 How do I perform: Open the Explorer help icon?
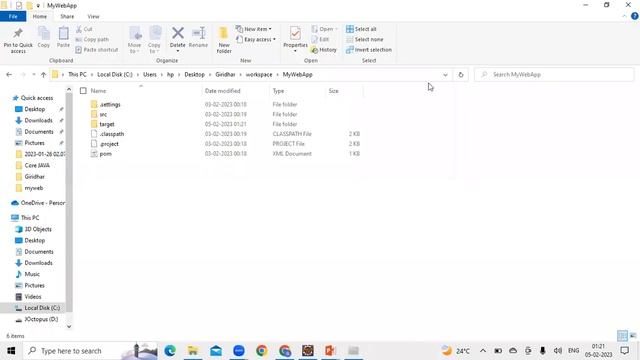coord(634,16)
